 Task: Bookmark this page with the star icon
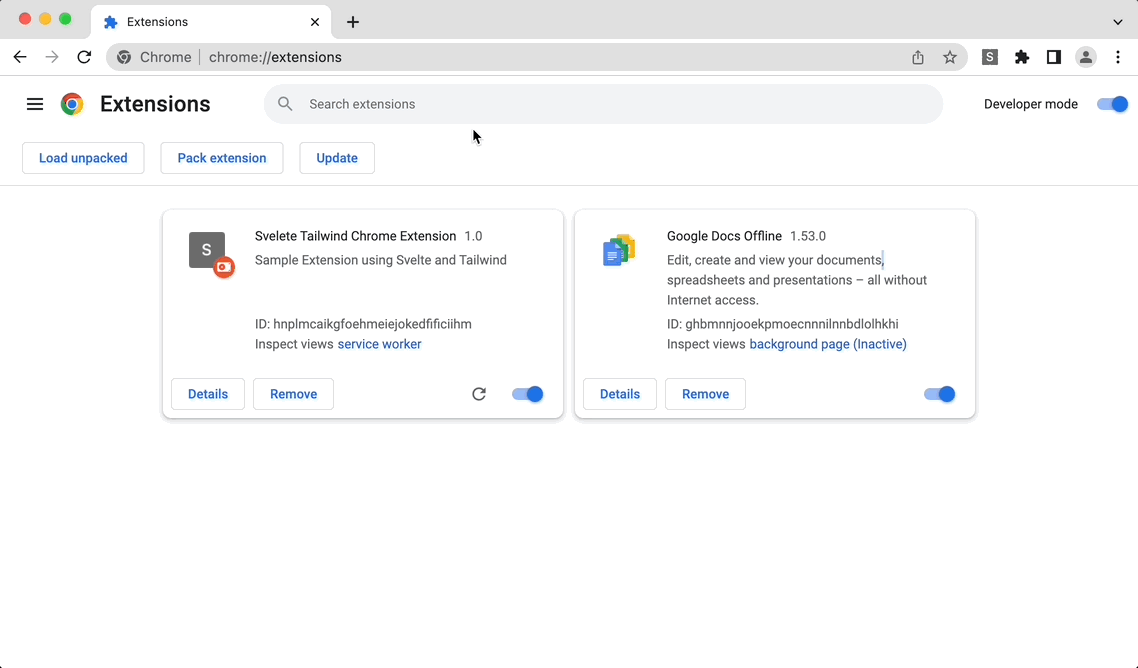click(x=949, y=57)
